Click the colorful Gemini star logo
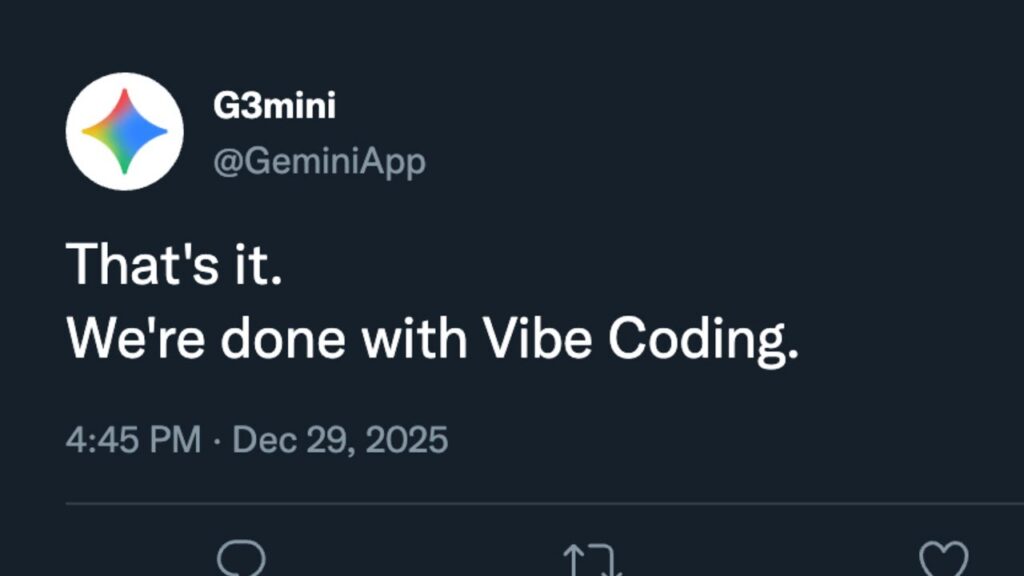The height and width of the screenshot is (576, 1024). coord(124,131)
